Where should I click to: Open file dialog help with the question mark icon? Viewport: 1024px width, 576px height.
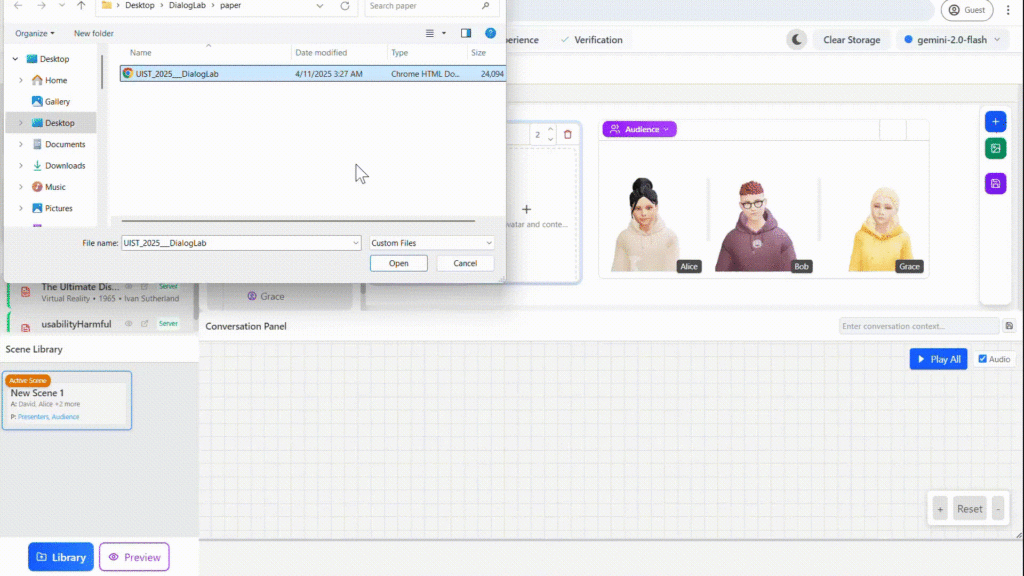490,33
